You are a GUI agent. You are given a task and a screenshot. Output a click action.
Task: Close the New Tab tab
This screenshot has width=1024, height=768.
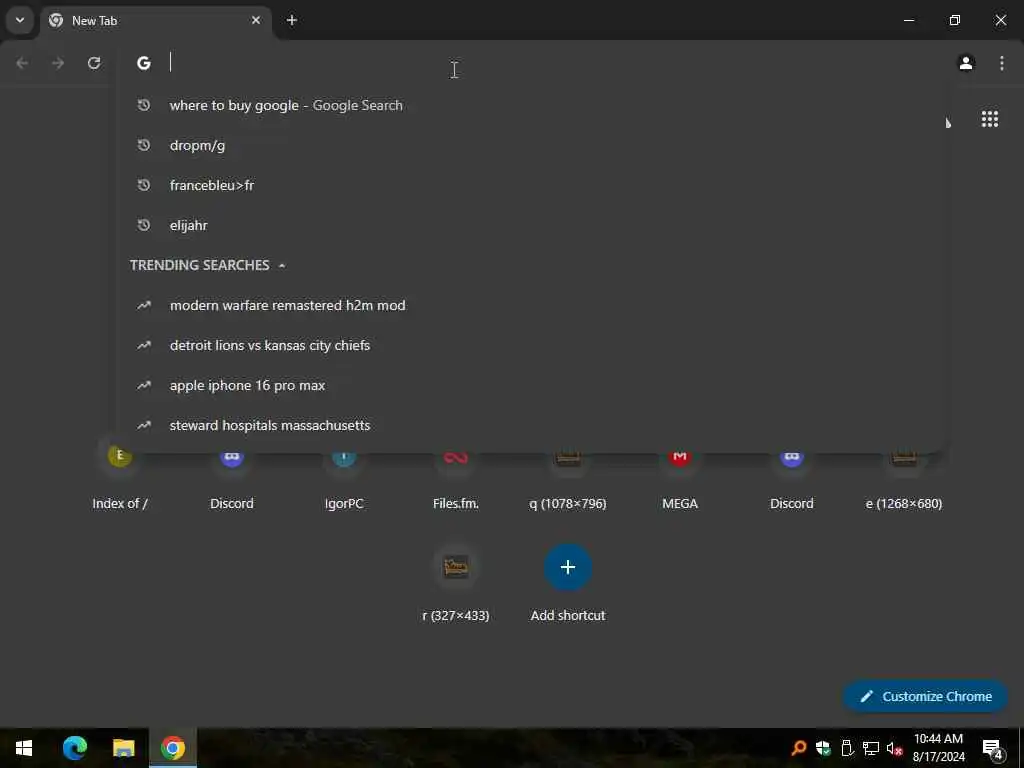tap(256, 20)
